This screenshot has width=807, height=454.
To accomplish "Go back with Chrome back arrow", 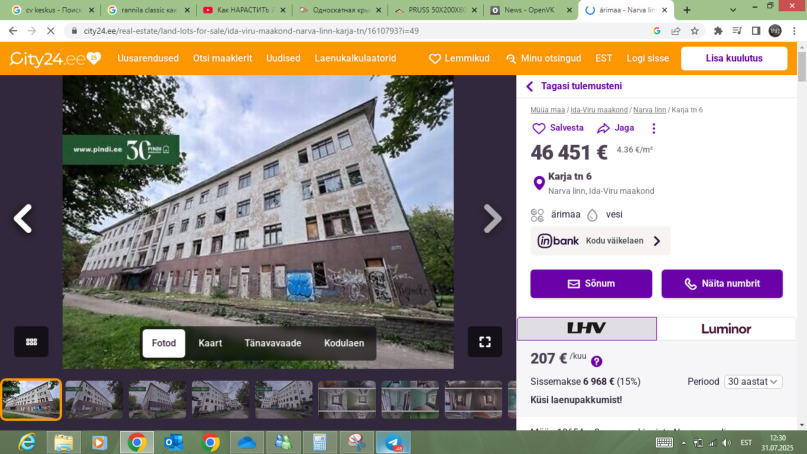I will pyautogui.click(x=13, y=31).
